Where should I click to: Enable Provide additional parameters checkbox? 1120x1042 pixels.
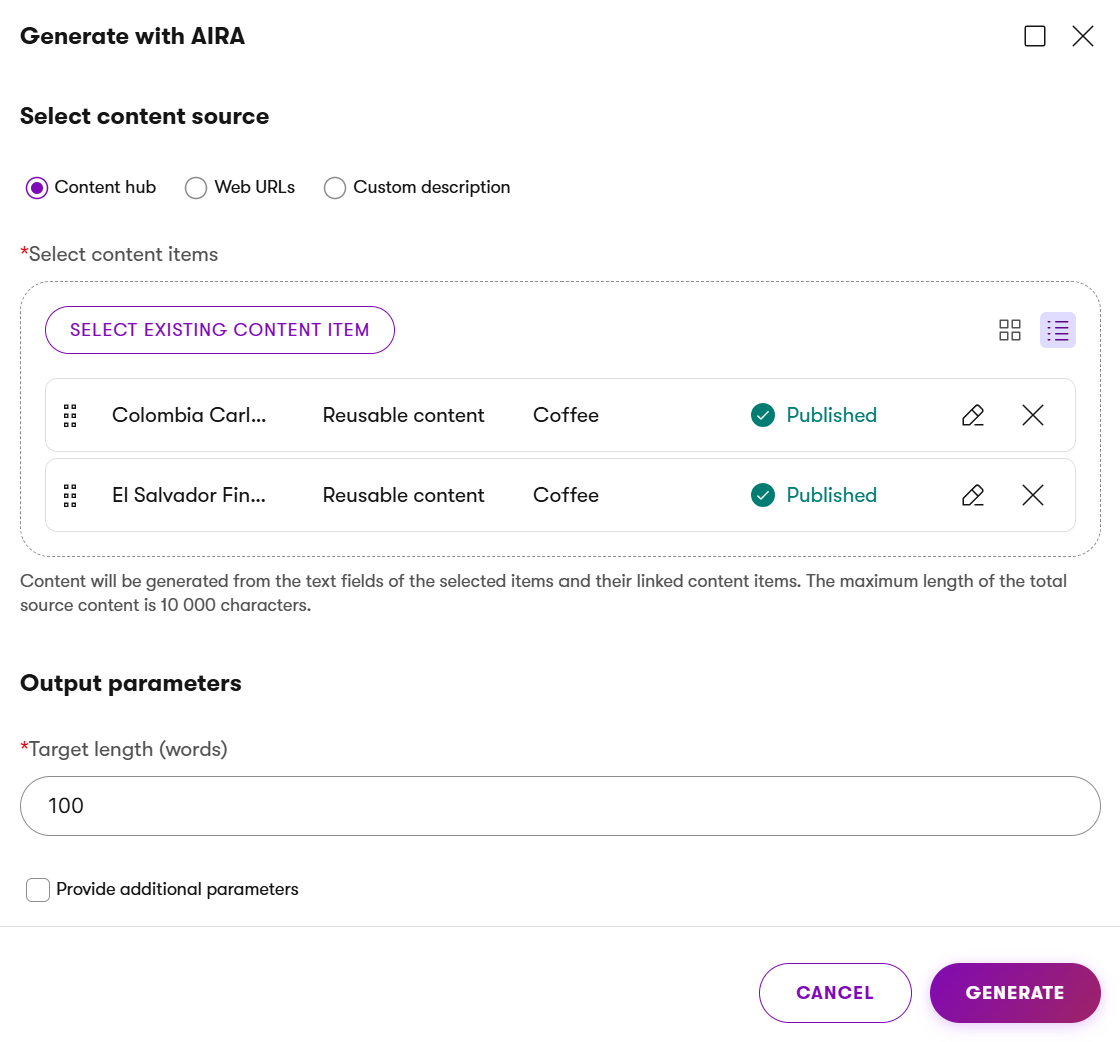click(x=38, y=889)
